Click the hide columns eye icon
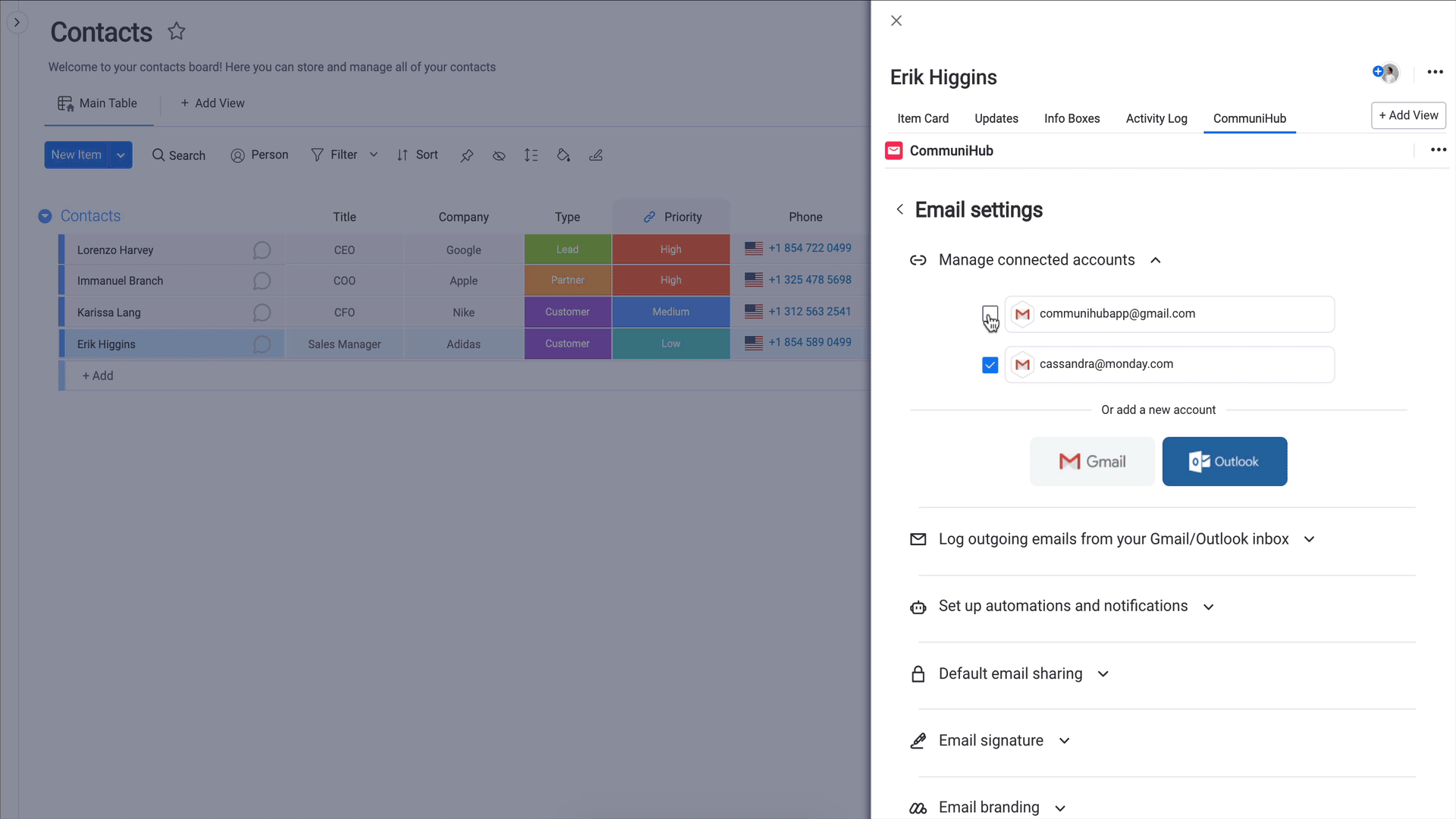This screenshot has width=1456, height=819. 499,155
